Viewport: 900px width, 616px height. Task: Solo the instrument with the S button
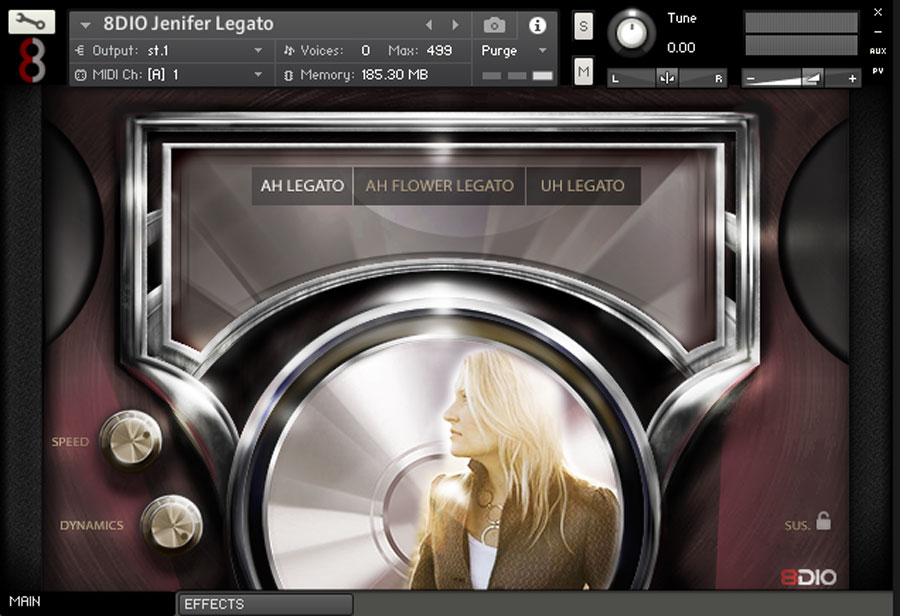(x=583, y=26)
